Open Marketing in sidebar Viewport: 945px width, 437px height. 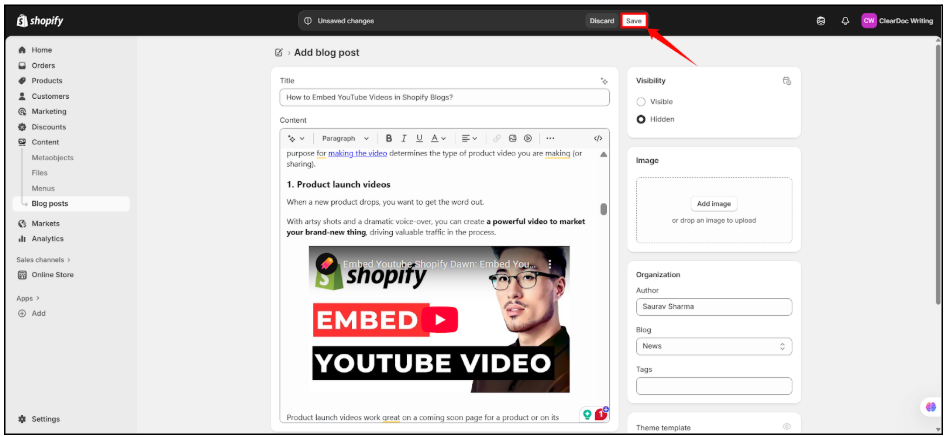[49, 112]
